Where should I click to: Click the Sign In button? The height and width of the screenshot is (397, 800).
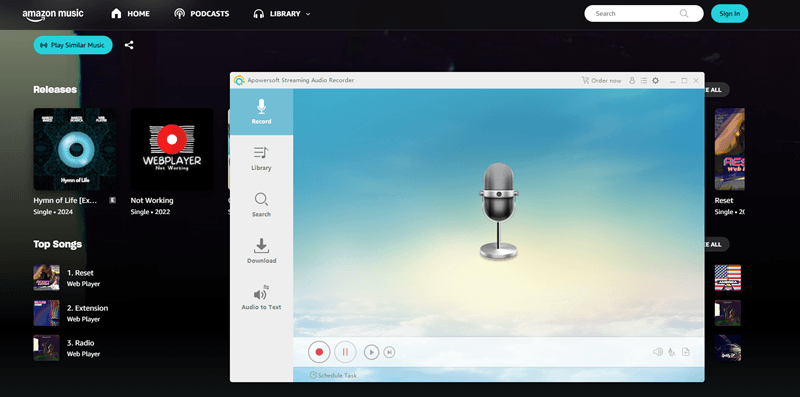(x=730, y=14)
